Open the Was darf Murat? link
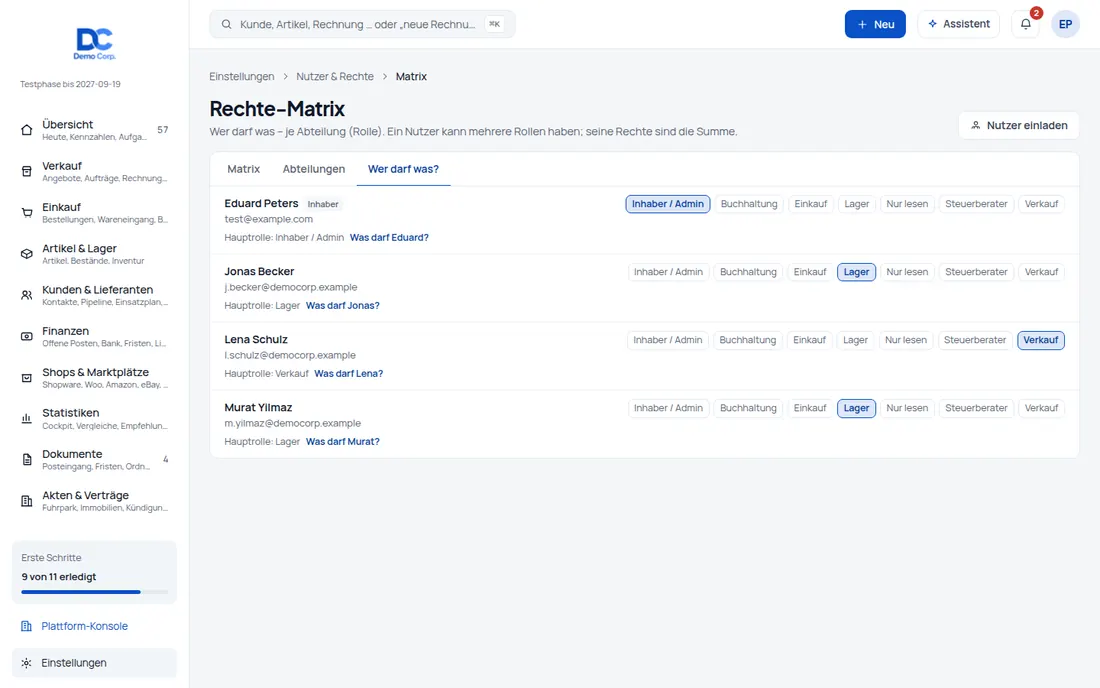The width and height of the screenshot is (1100, 688). 342,442
